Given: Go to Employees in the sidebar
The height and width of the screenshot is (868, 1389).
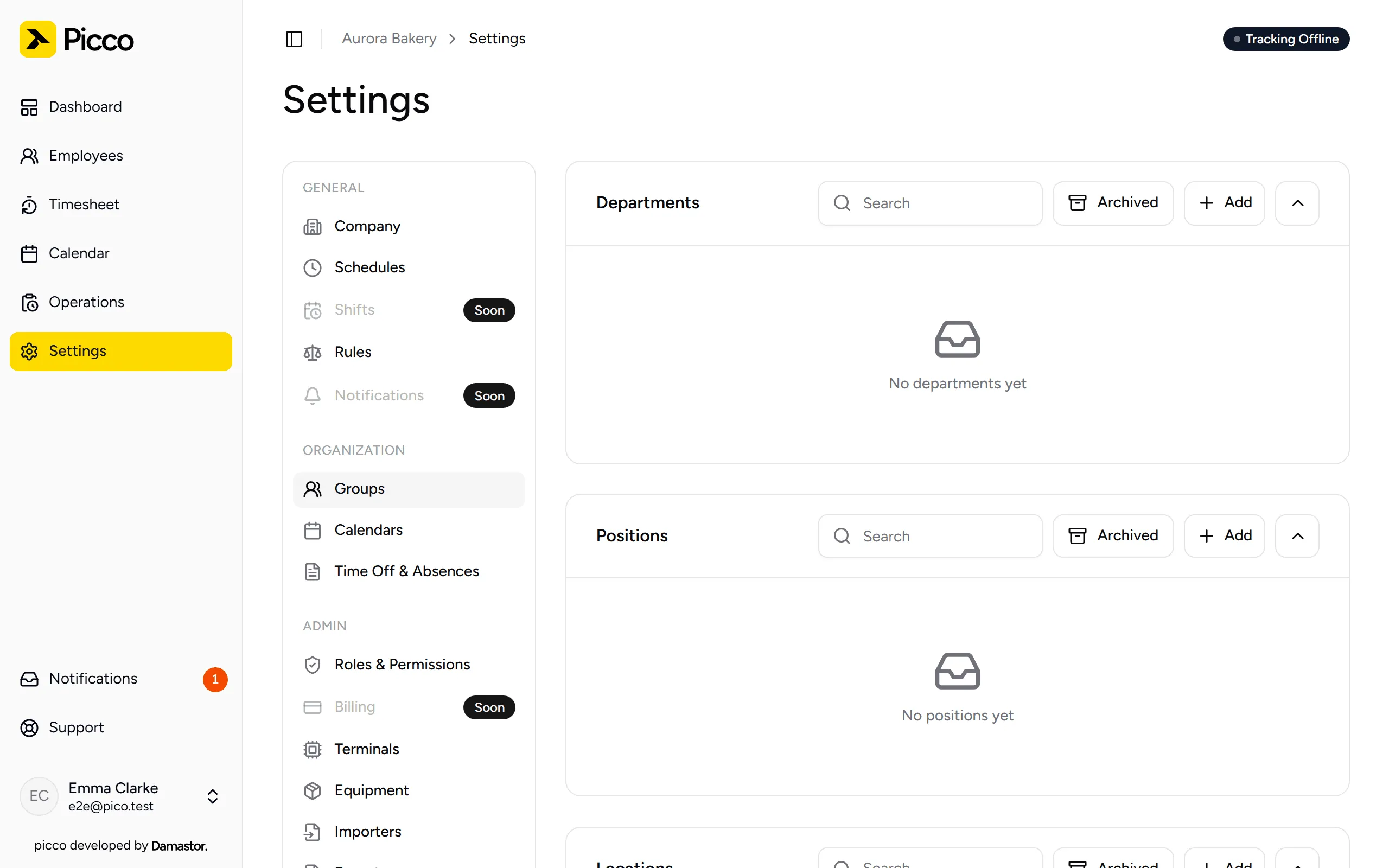Looking at the screenshot, I should coord(121,156).
